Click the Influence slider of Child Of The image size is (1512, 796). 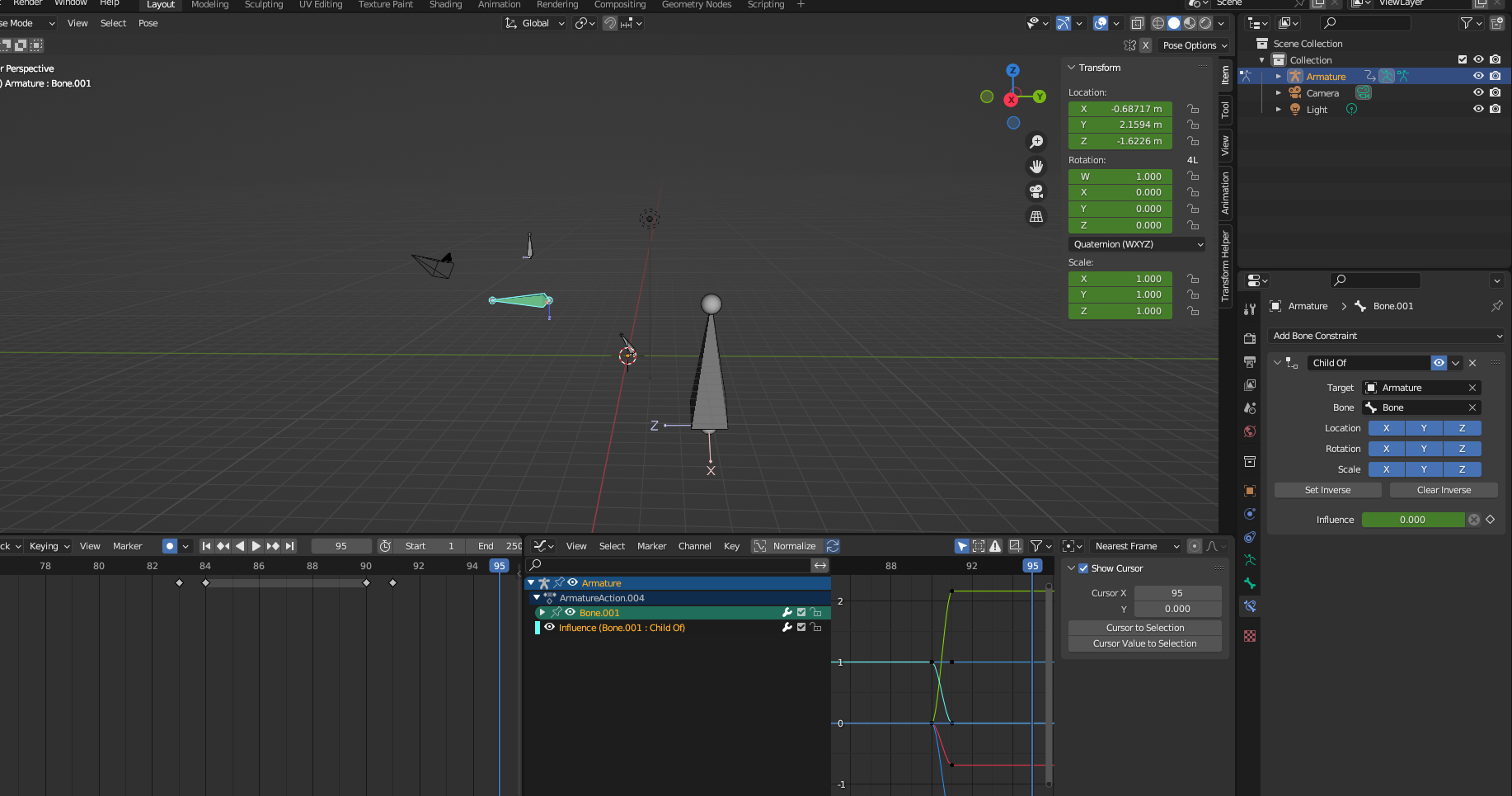1413,520
